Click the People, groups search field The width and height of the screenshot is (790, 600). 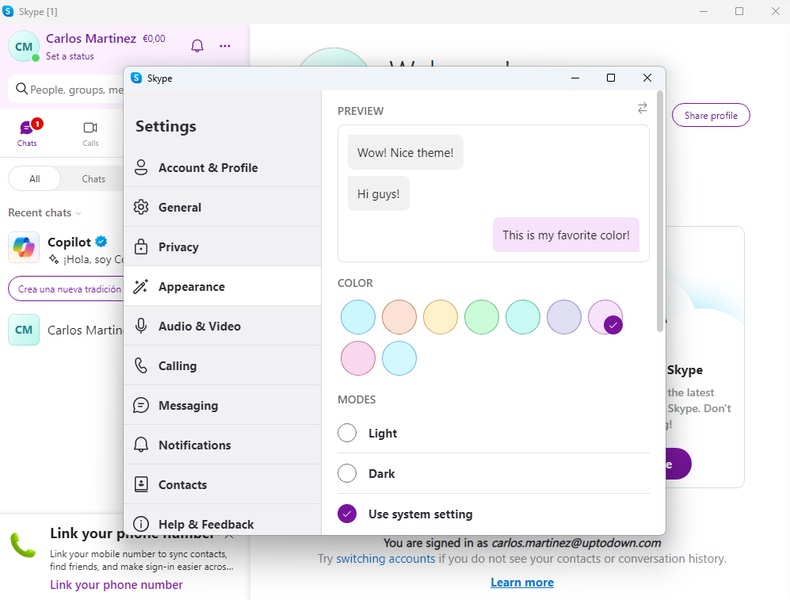pos(68,89)
